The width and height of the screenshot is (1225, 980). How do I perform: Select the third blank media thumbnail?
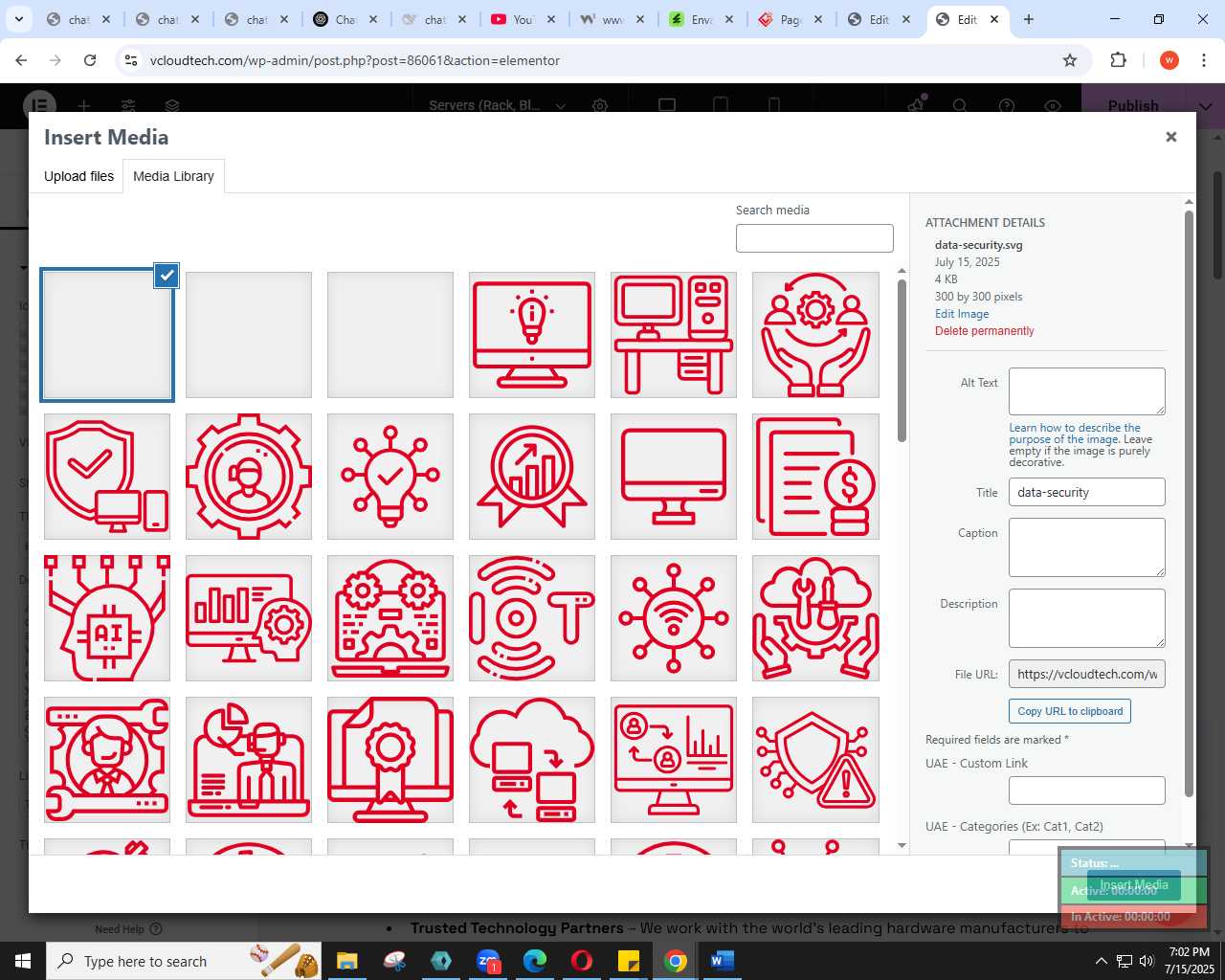pos(390,335)
